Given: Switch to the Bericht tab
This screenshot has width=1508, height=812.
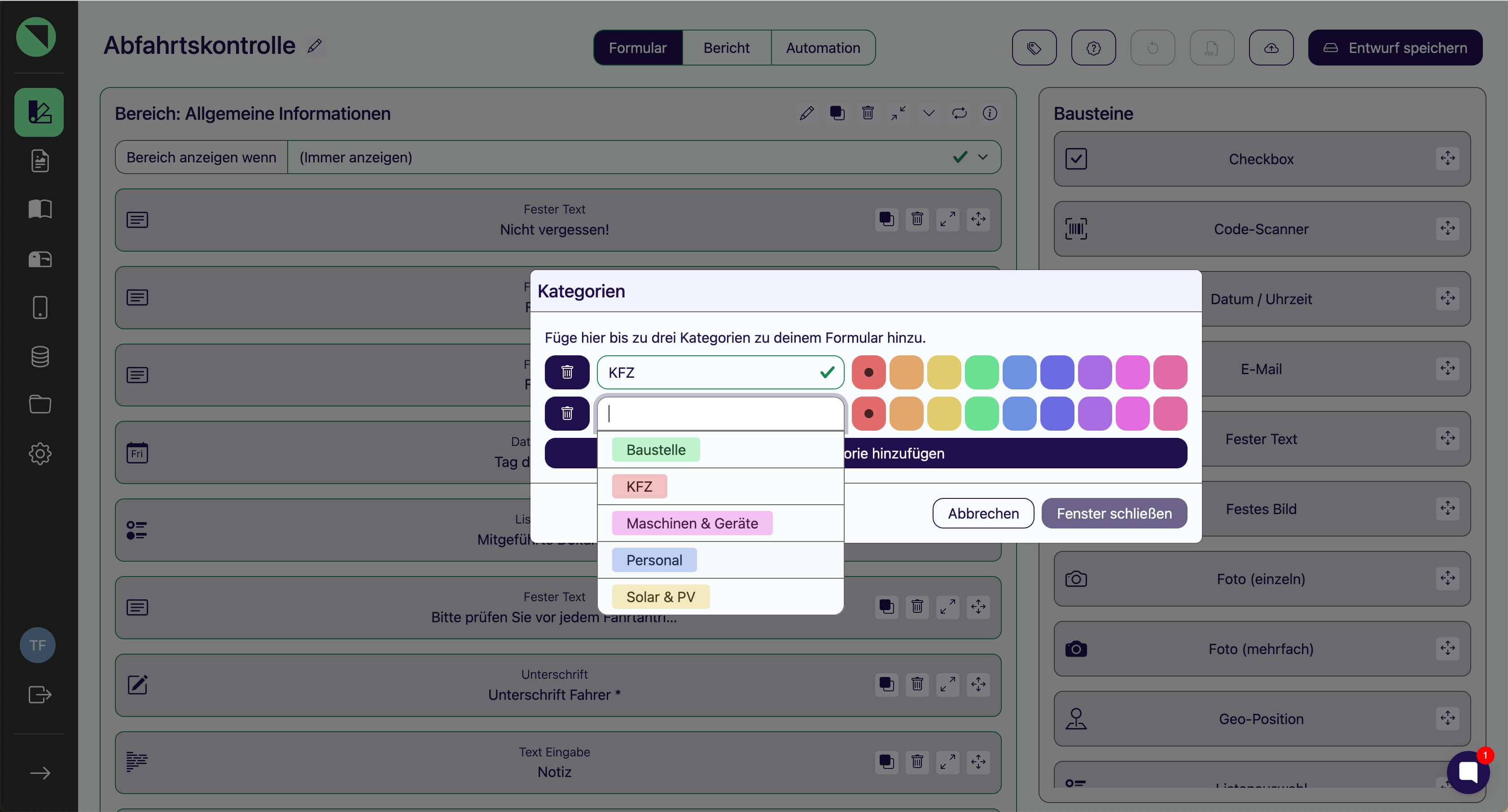Looking at the screenshot, I should click(x=727, y=48).
